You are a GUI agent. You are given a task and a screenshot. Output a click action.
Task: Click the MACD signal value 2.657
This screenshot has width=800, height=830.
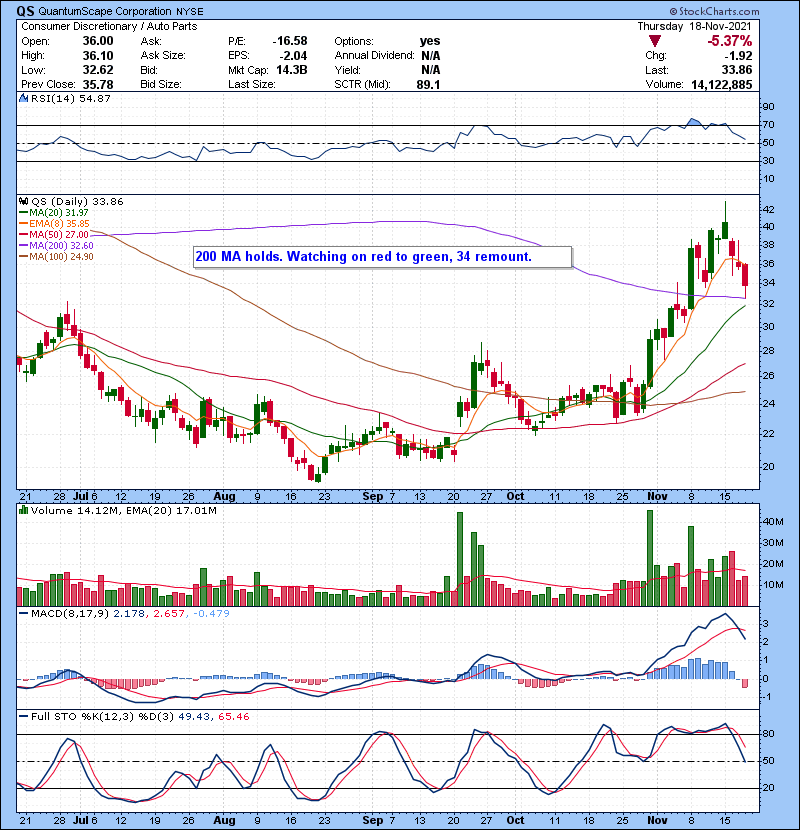tap(169, 614)
